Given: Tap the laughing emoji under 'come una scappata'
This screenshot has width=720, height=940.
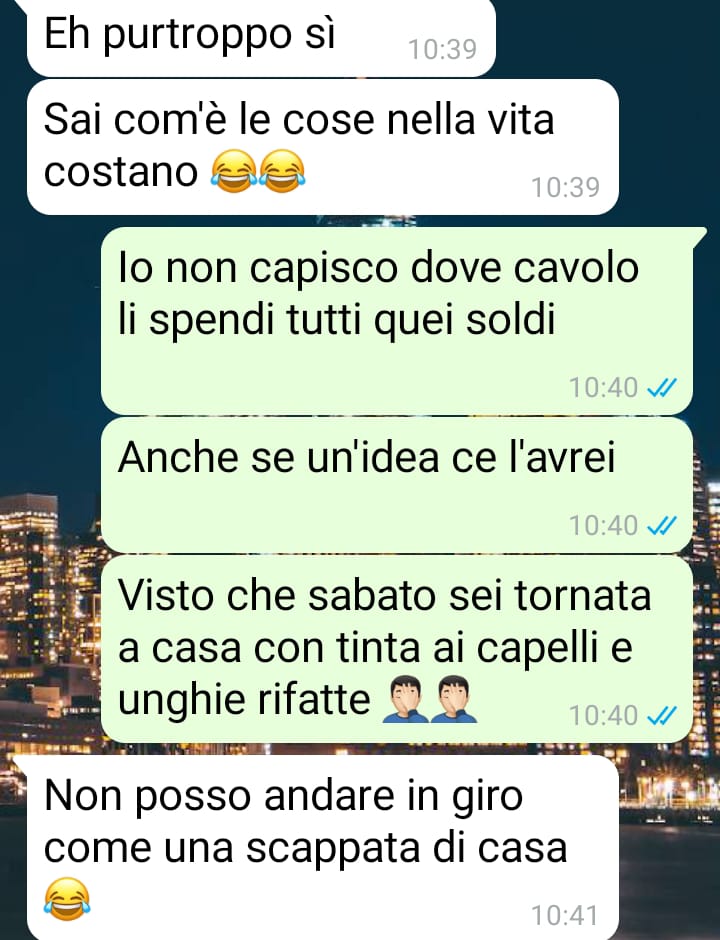Looking at the screenshot, I should point(67,899).
